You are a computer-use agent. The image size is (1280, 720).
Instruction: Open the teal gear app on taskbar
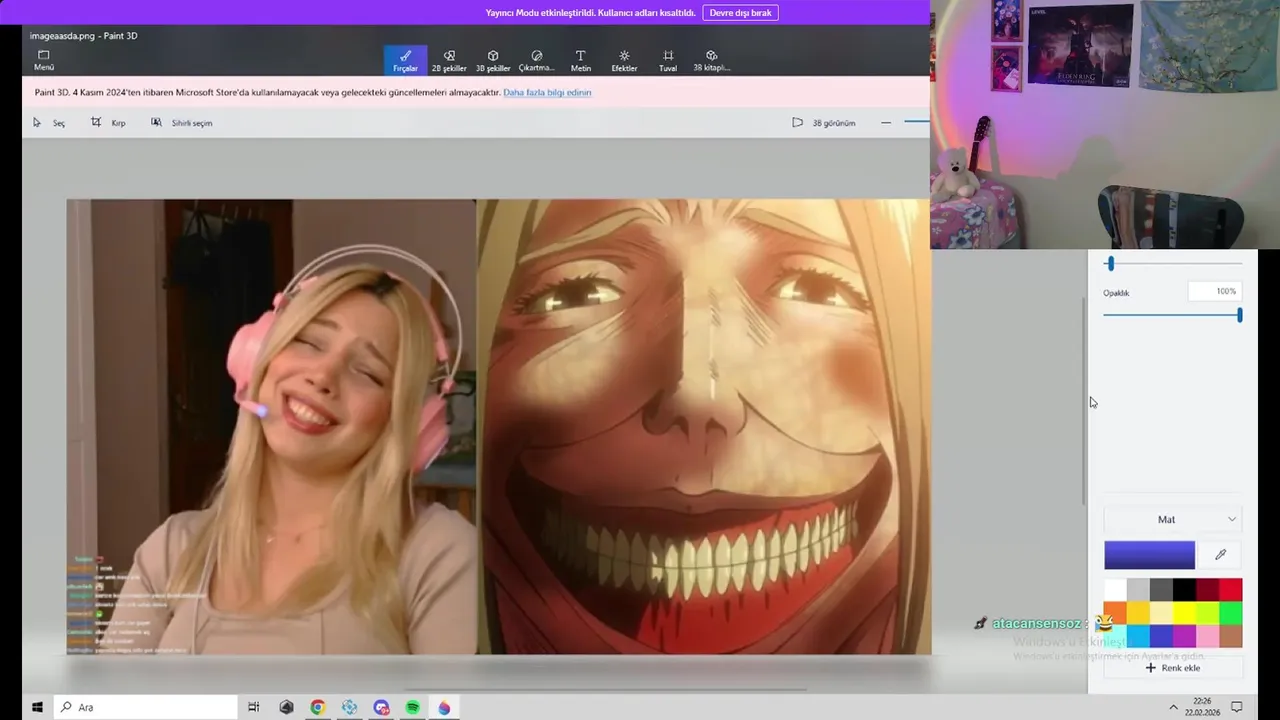[x=349, y=707]
